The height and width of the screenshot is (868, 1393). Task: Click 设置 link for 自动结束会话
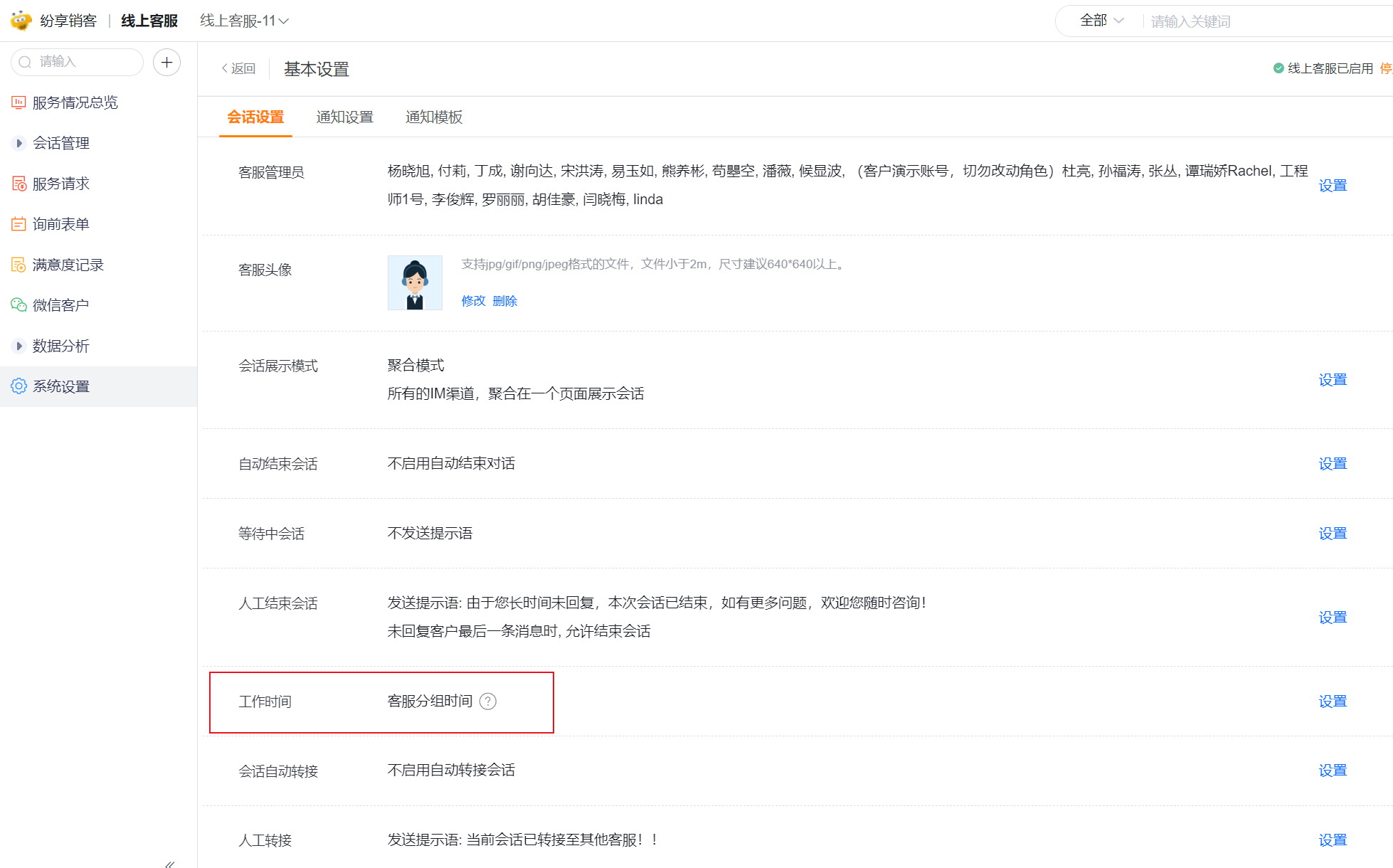tap(1332, 464)
